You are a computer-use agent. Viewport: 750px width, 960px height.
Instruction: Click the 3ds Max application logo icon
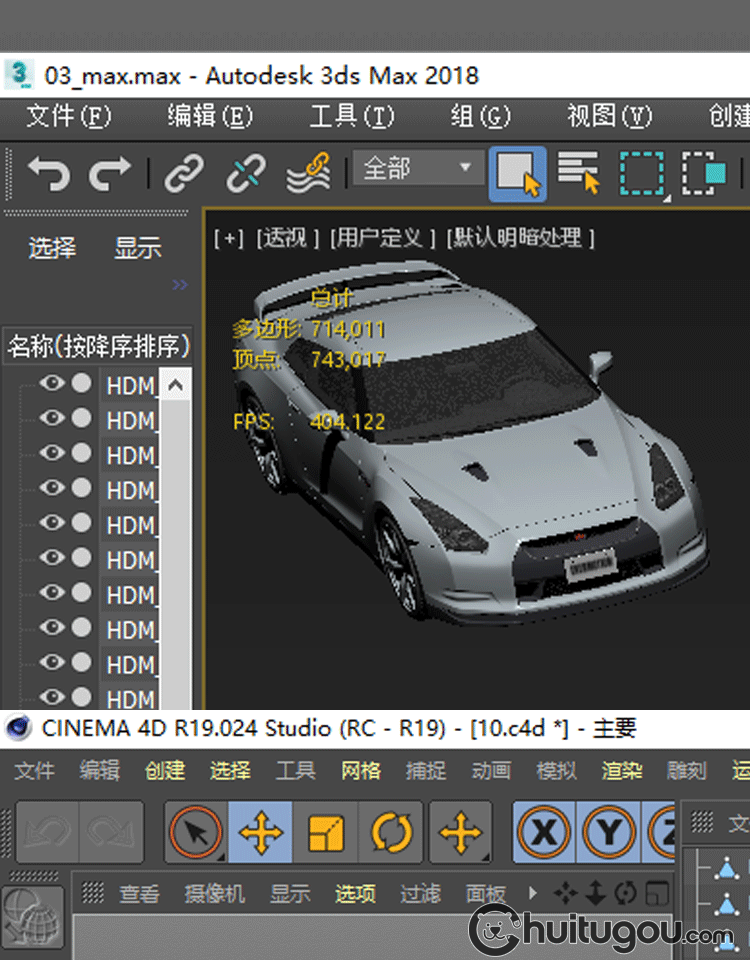(x=19, y=75)
